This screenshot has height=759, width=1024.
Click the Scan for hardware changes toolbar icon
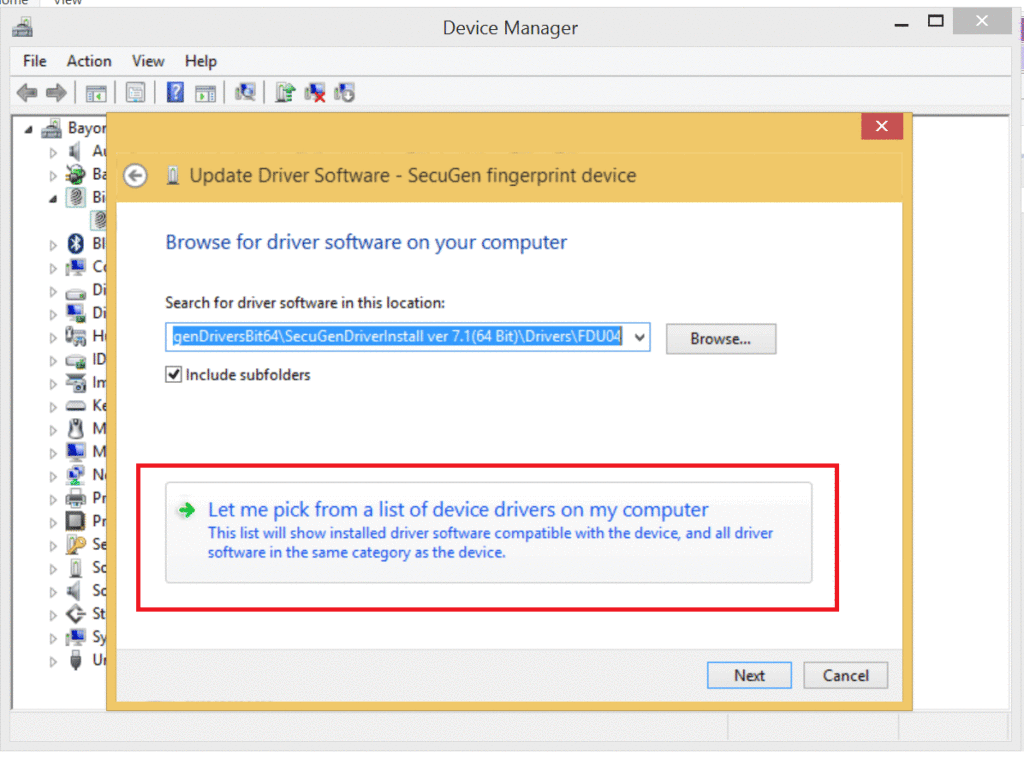tap(245, 93)
